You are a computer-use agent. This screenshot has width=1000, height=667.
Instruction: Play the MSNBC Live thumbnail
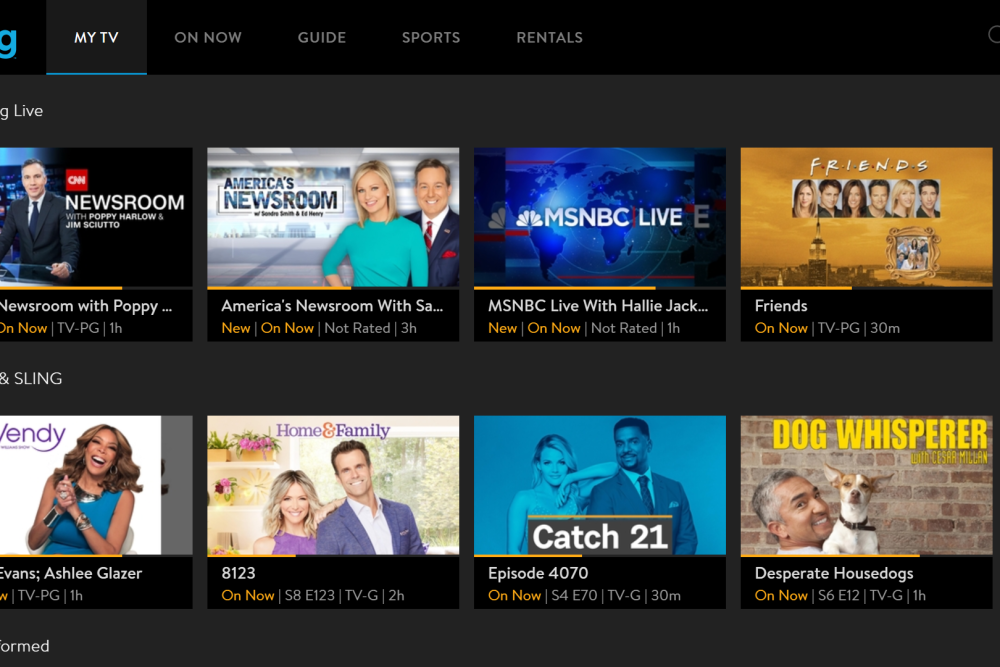[x=599, y=217]
